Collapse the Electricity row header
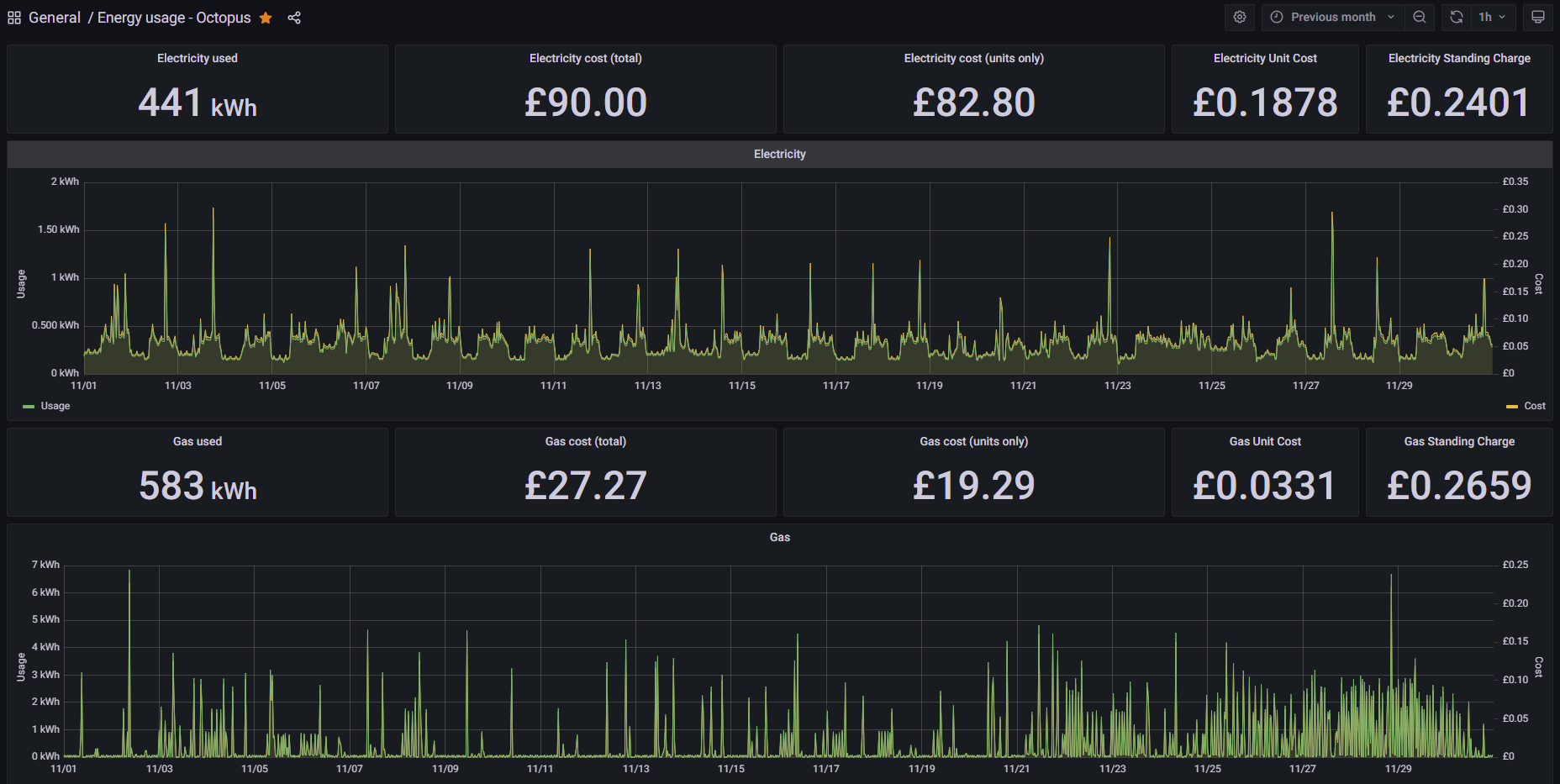This screenshot has height=784, width=1560. (x=780, y=154)
